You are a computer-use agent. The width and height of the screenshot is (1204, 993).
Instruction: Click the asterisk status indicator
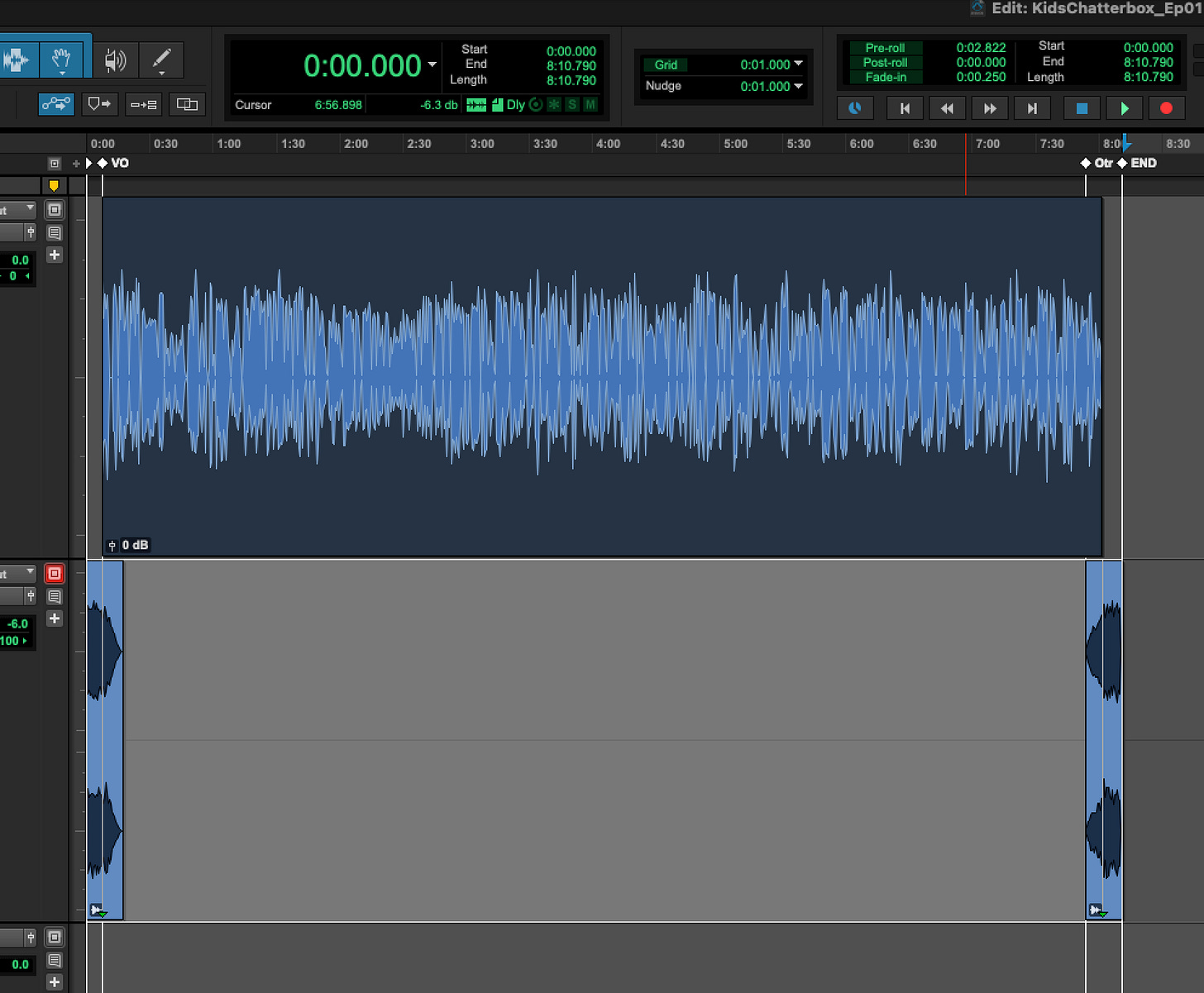point(554,104)
